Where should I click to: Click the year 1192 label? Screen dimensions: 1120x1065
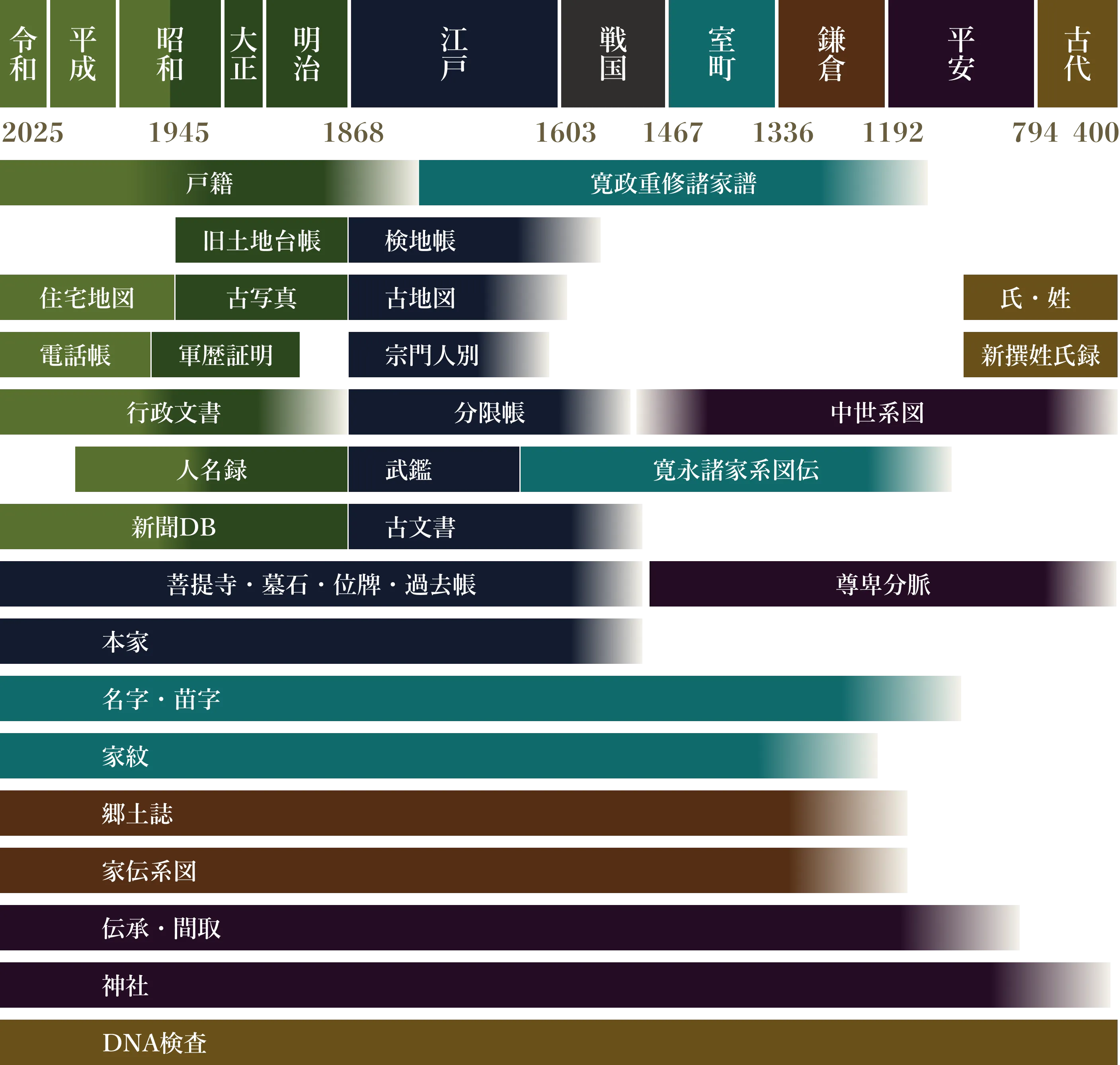pos(893,132)
